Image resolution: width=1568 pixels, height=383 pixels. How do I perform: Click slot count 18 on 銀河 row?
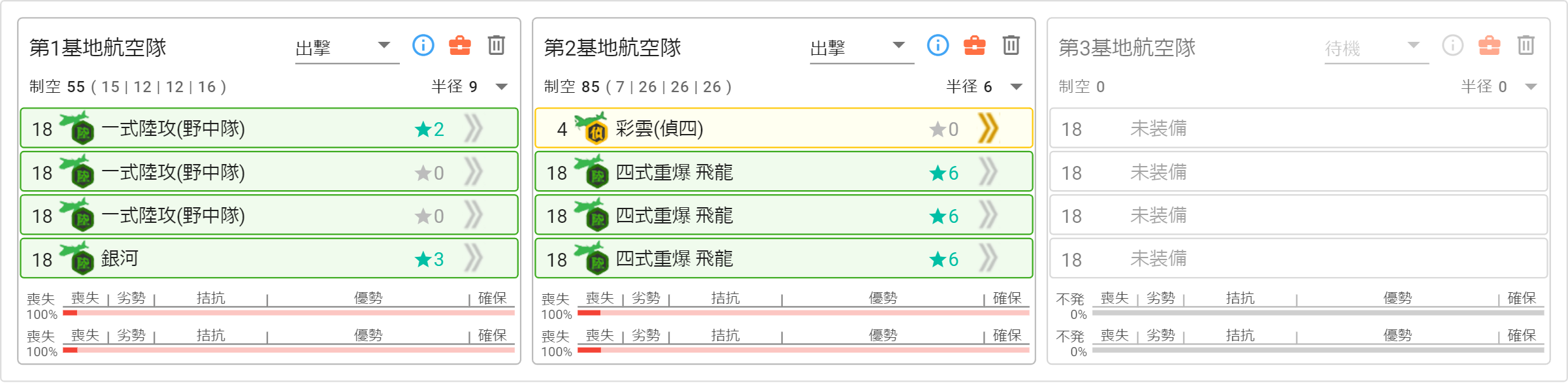click(42, 260)
